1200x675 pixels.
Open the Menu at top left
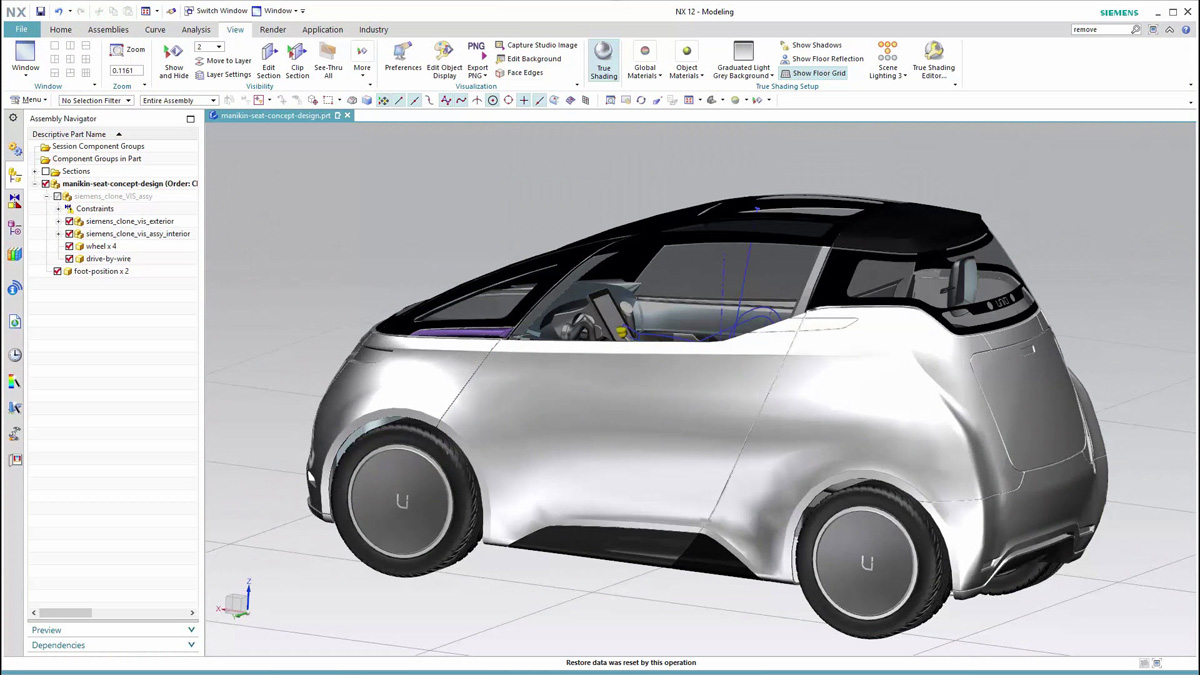coord(27,100)
